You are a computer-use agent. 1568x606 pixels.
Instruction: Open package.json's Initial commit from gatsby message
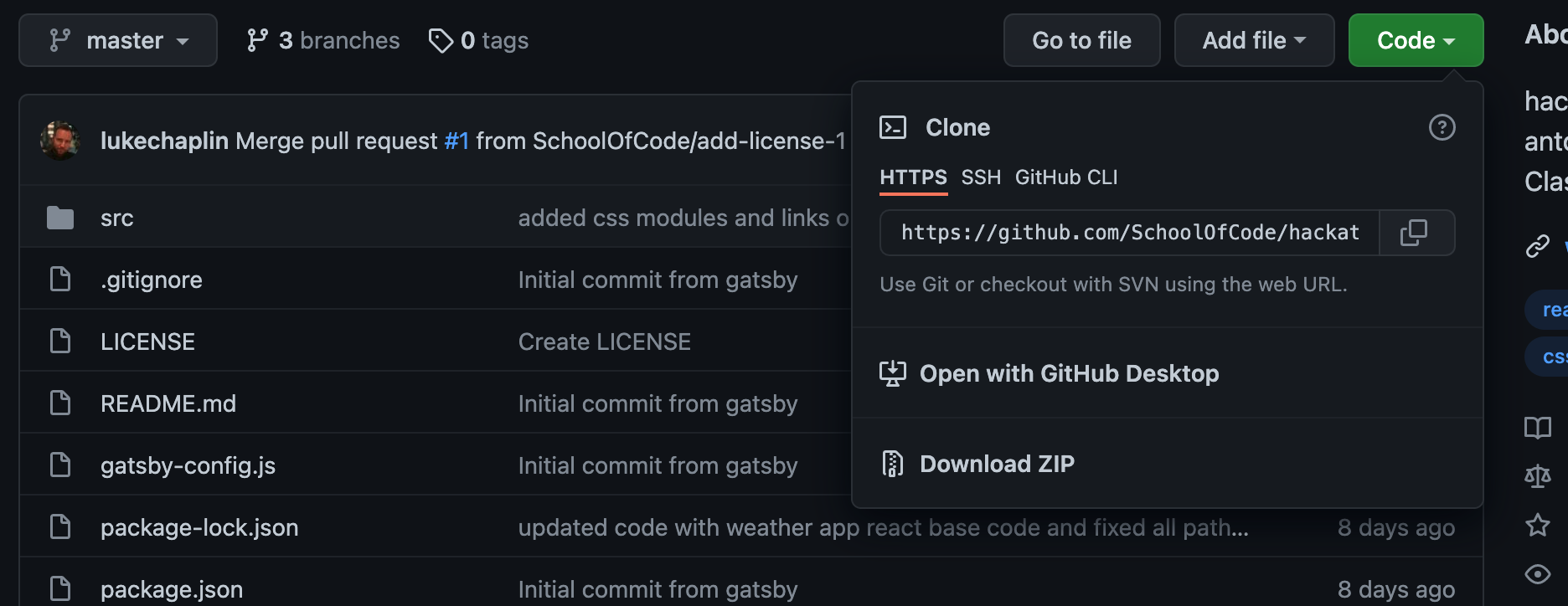(x=658, y=589)
